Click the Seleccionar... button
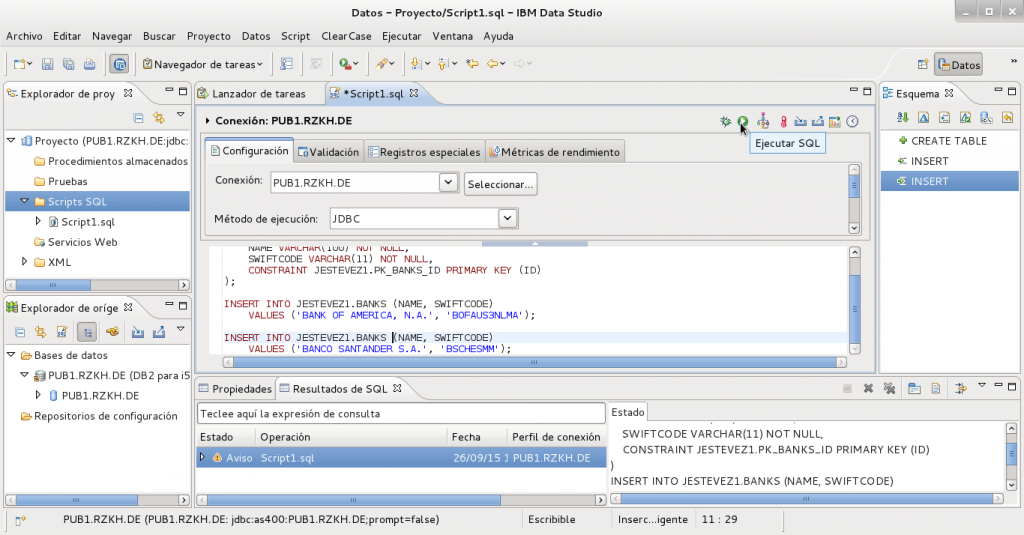Viewport: 1024px width, 535px height. tap(501, 184)
